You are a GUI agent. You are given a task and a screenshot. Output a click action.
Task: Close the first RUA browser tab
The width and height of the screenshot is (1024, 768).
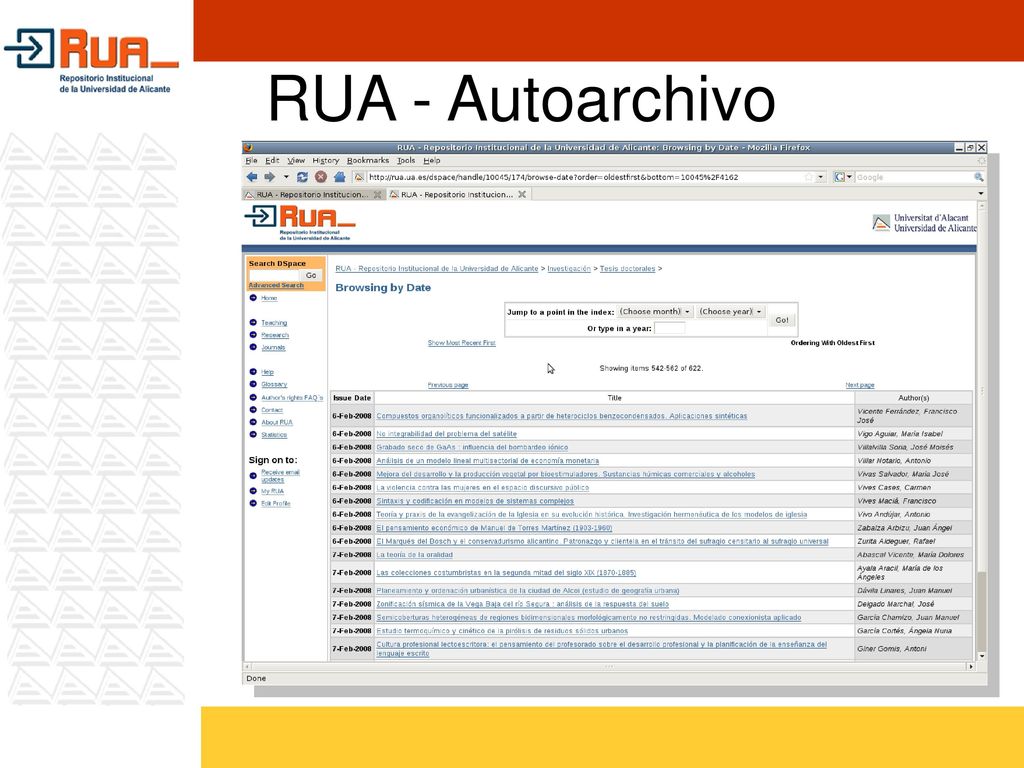pyautogui.click(x=377, y=195)
